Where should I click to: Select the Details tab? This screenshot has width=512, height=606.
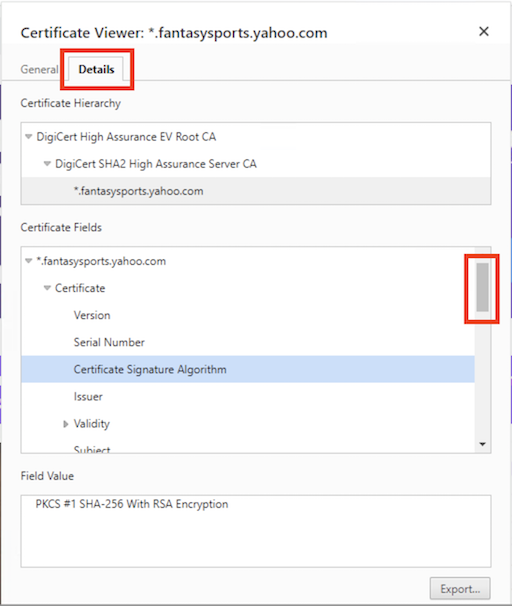[96, 69]
